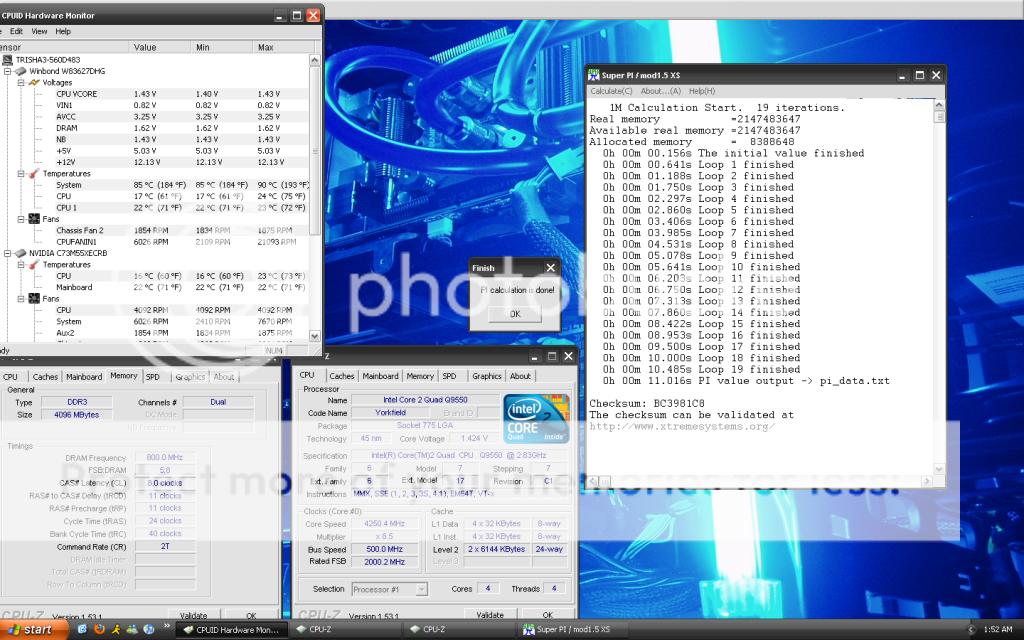The width and height of the screenshot is (1024, 640).
Task: Click OK in the Finish dialog
Action: pos(515,314)
